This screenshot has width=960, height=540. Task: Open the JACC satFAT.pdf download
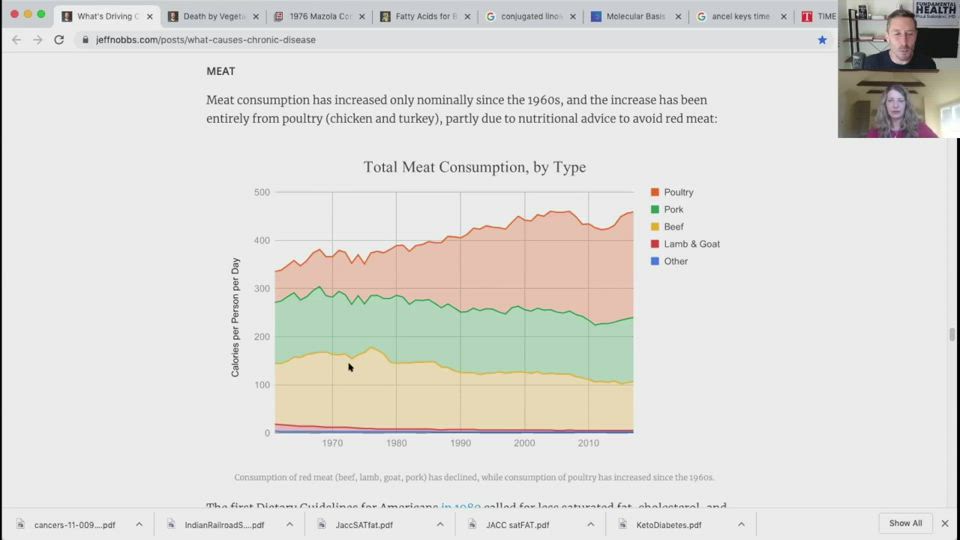click(516, 524)
